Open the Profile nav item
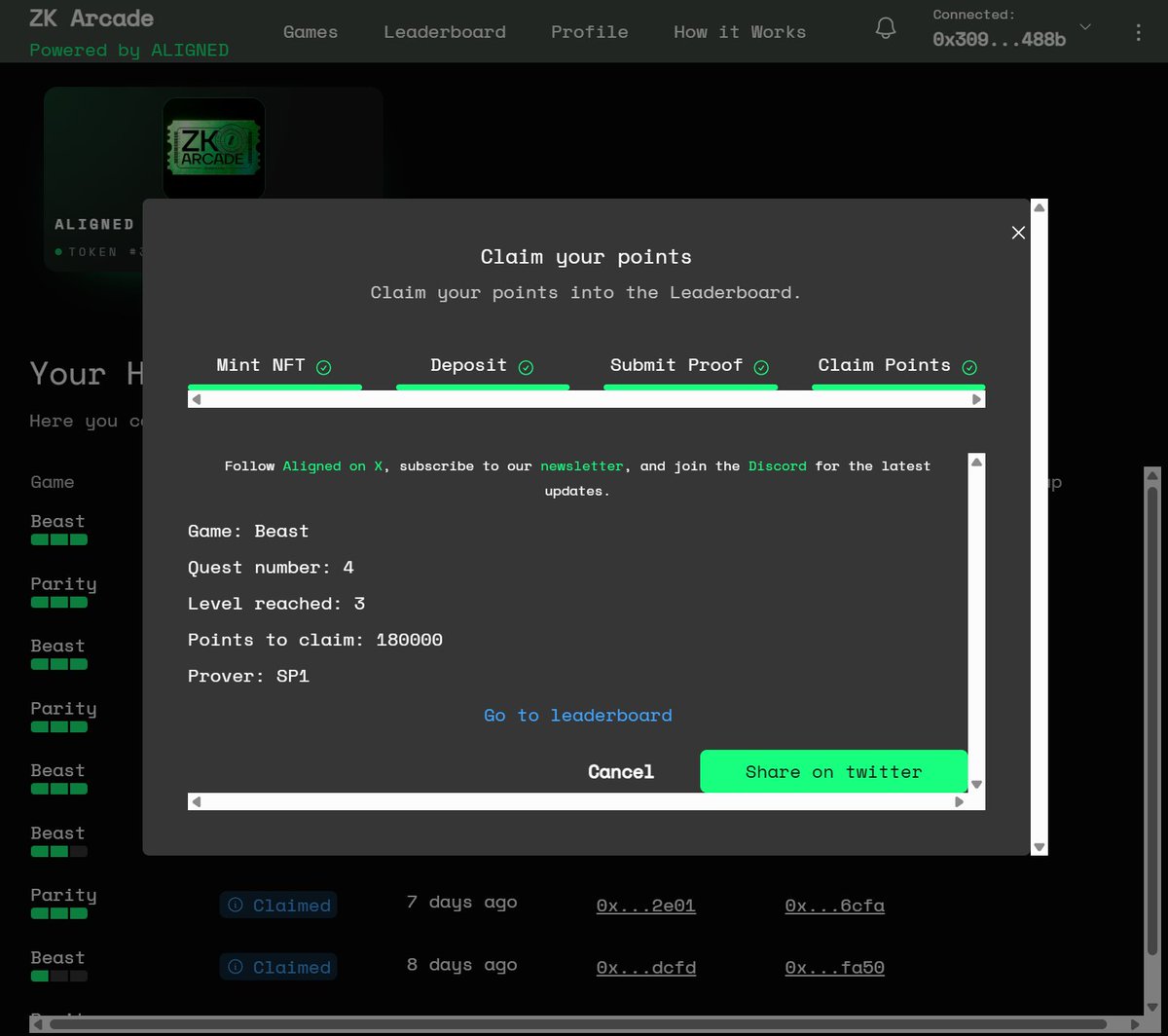1168x1036 pixels. click(590, 32)
